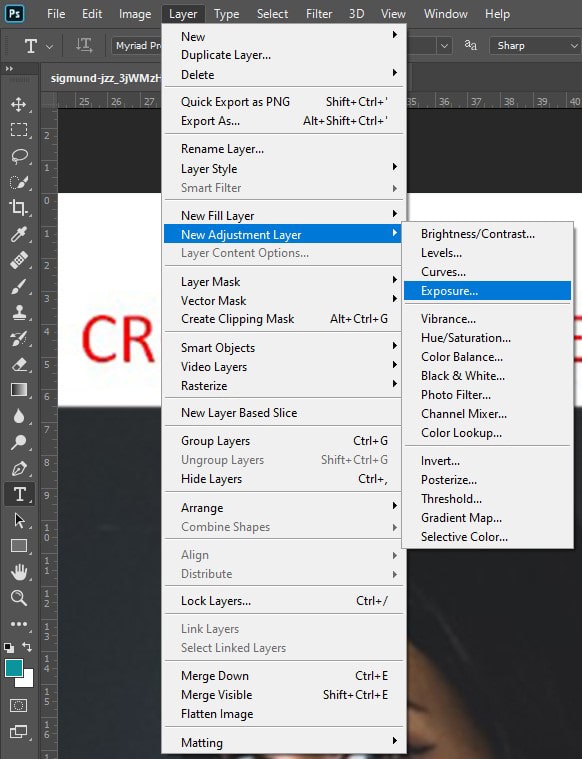Click Quick Export as PNG
This screenshot has height=759, width=582.
[x=284, y=102]
